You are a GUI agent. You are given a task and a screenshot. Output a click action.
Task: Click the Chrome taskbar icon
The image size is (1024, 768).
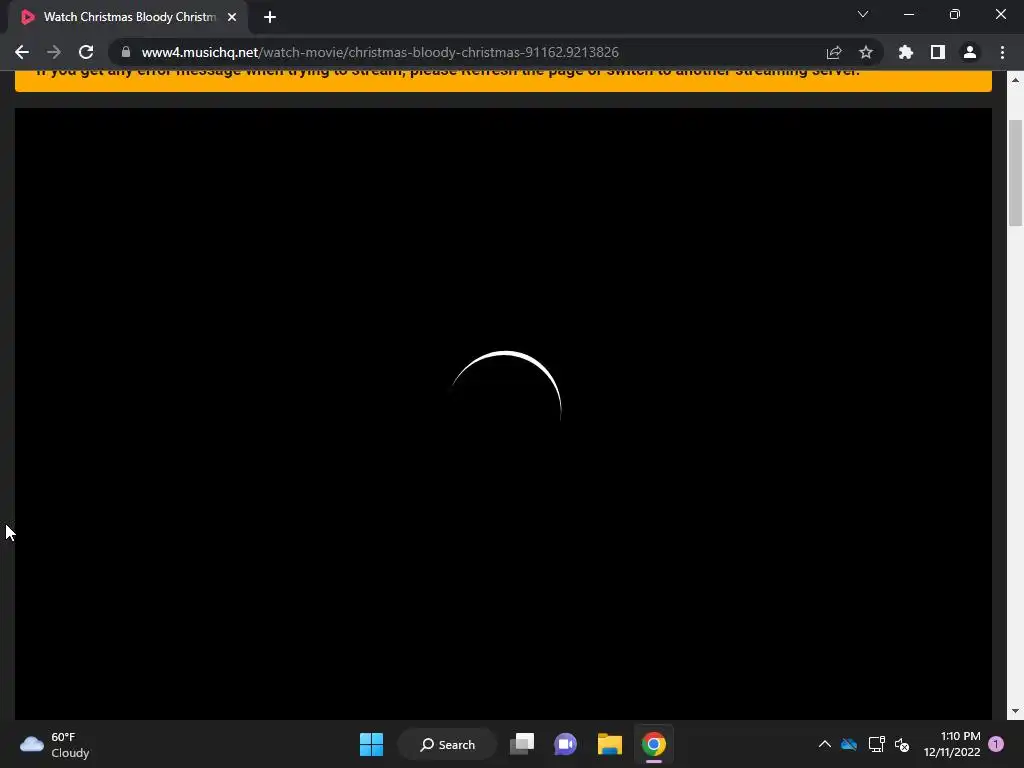654,744
